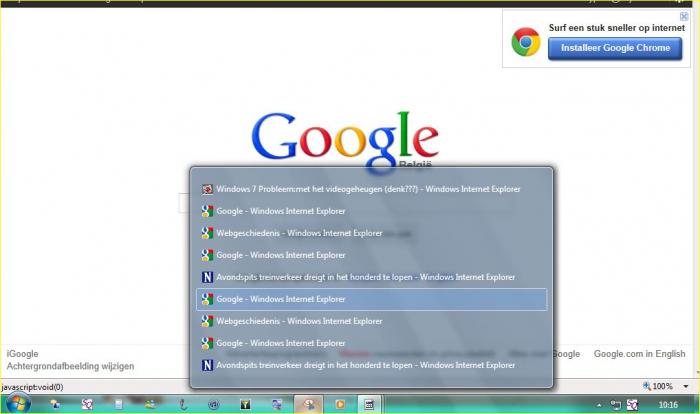Click the Windows Media Player orange taskbar icon

tap(340, 405)
